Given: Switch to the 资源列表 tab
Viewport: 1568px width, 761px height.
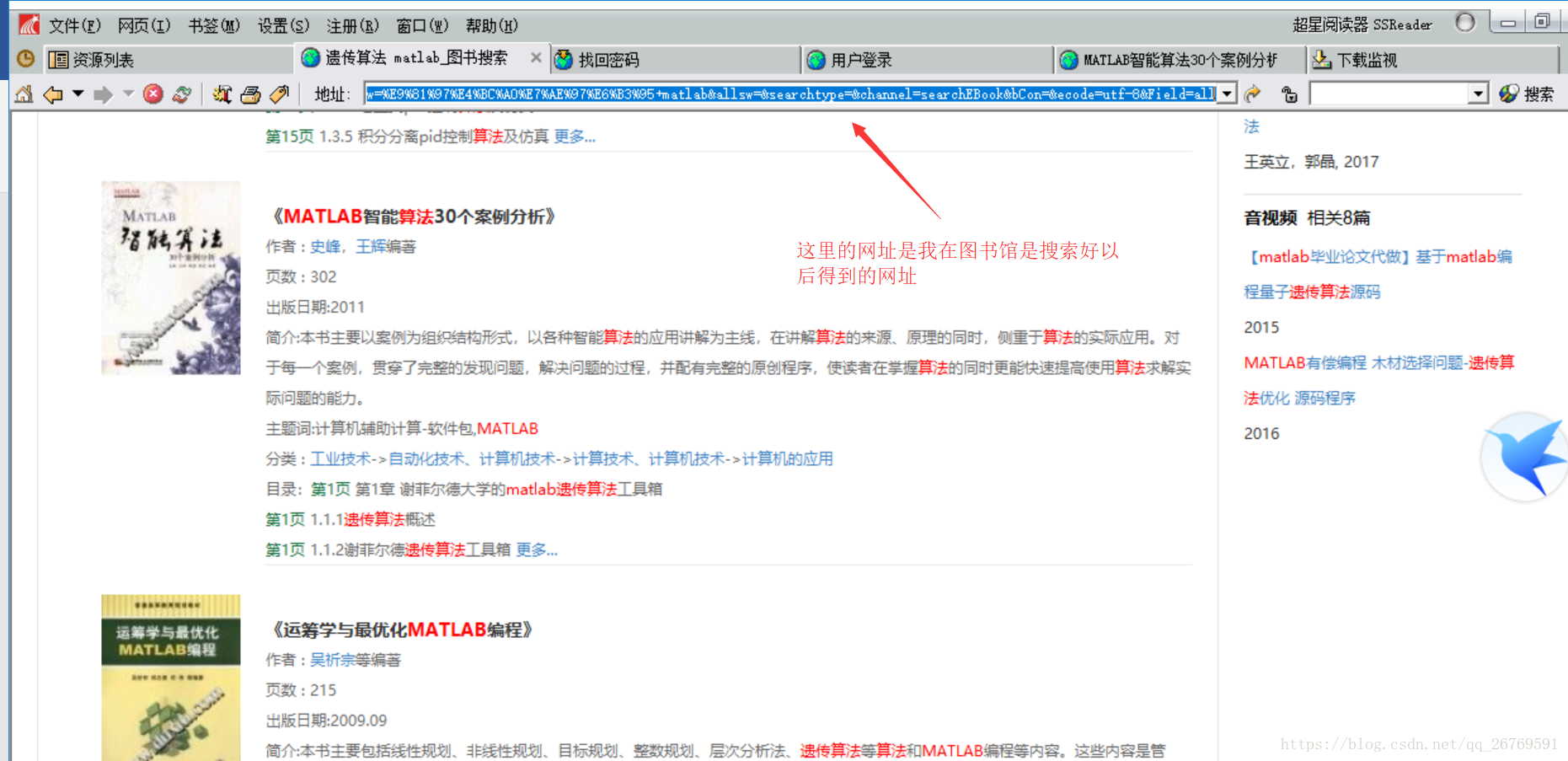Looking at the screenshot, I should tap(169, 60).
